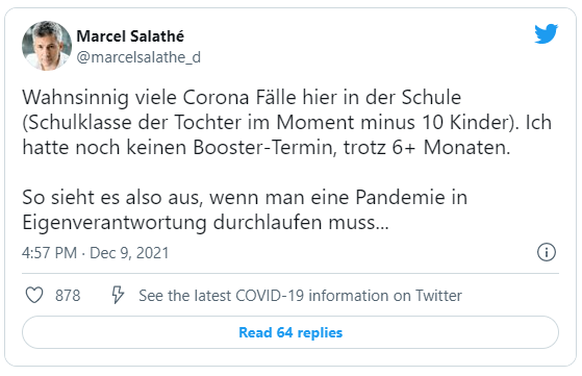Open the Twitter bird logo
Viewport: 582px width, 376px height.
[x=546, y=34]
